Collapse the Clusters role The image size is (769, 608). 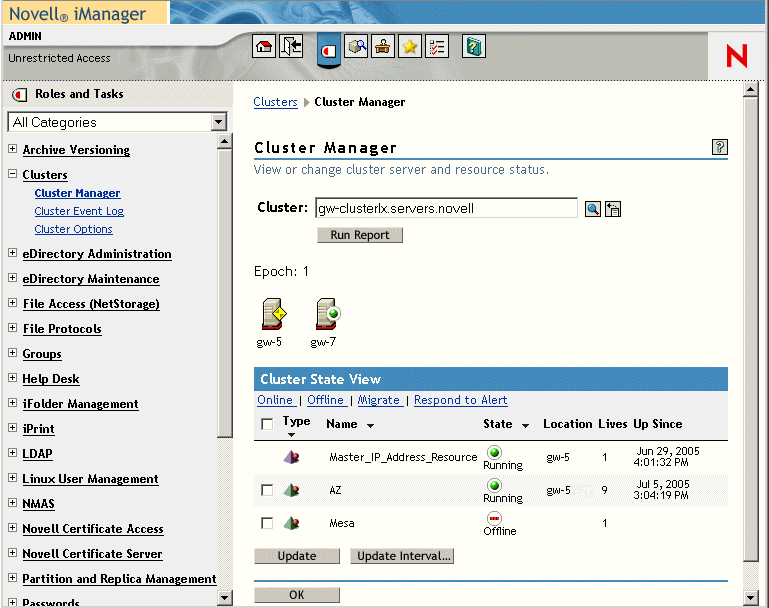pyautogui.click(x=13, y=174)
